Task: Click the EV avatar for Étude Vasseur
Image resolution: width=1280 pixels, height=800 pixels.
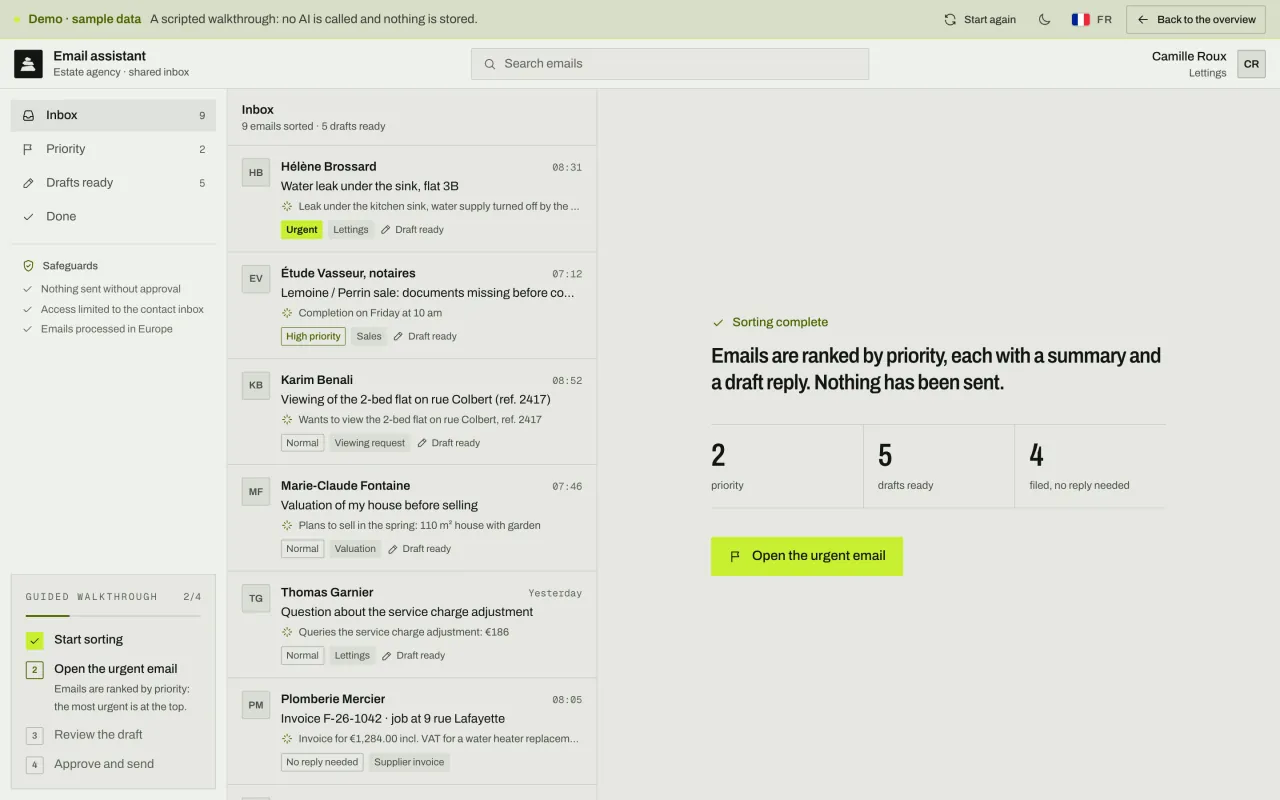Action: [256, 279]
